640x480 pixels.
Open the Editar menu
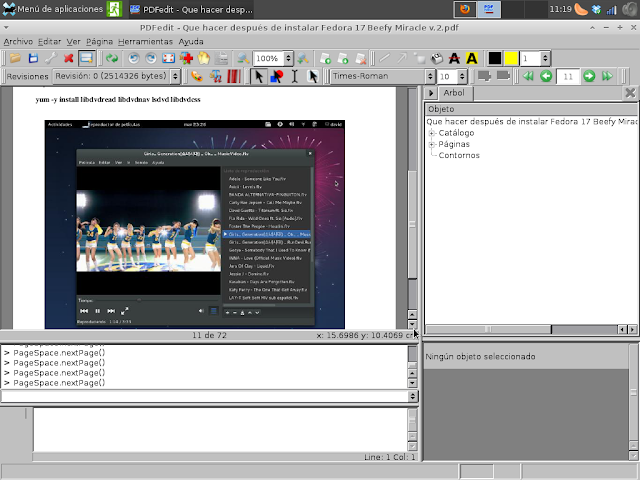point(49,42)
